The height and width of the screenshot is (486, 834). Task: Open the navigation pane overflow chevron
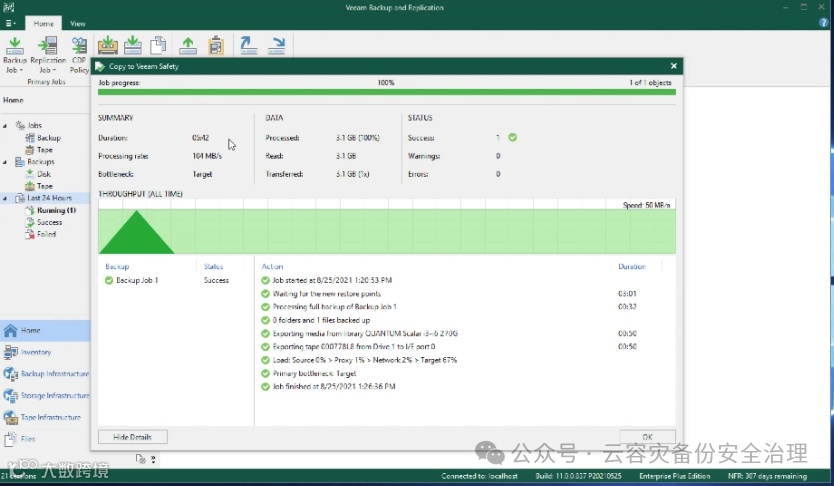tap(153, 458)
